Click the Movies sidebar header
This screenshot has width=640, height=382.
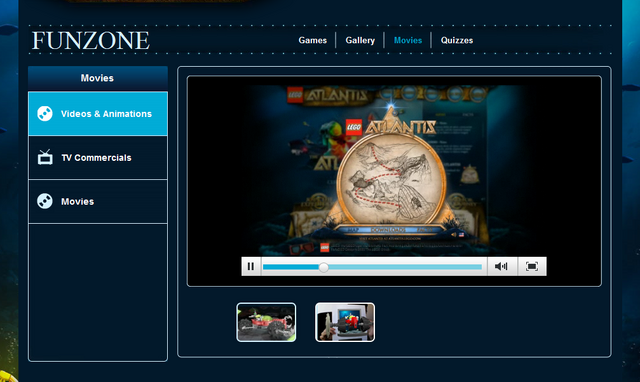point(98,78)
